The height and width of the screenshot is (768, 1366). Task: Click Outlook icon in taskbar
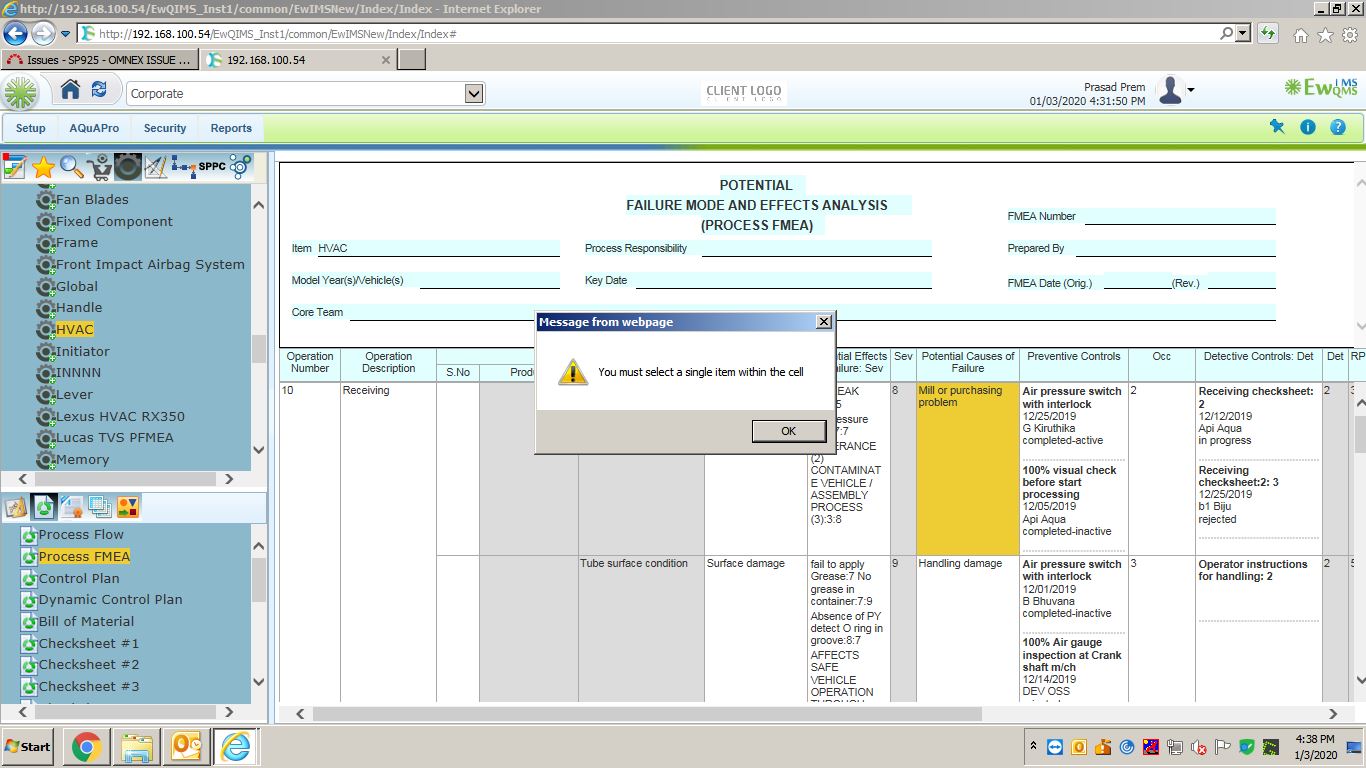[187, 747]
